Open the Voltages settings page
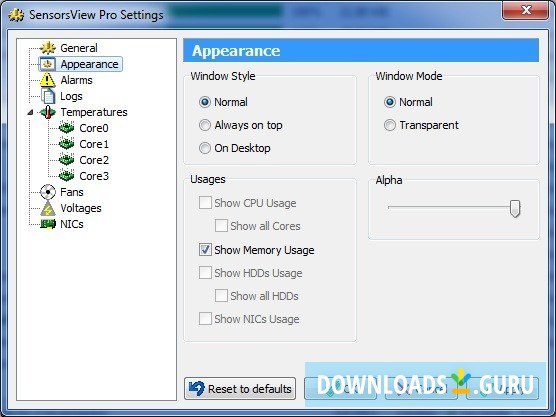The image size is (556, 417). [81, 208]
